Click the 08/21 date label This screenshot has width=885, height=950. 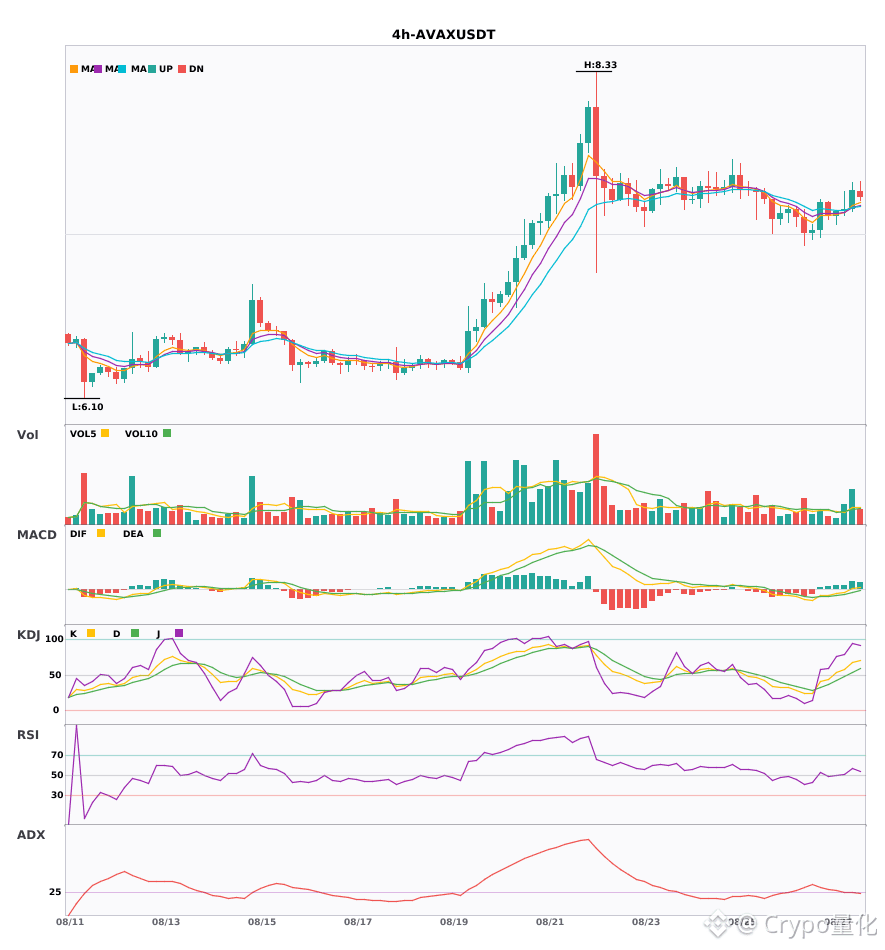(x=550, y=922)
